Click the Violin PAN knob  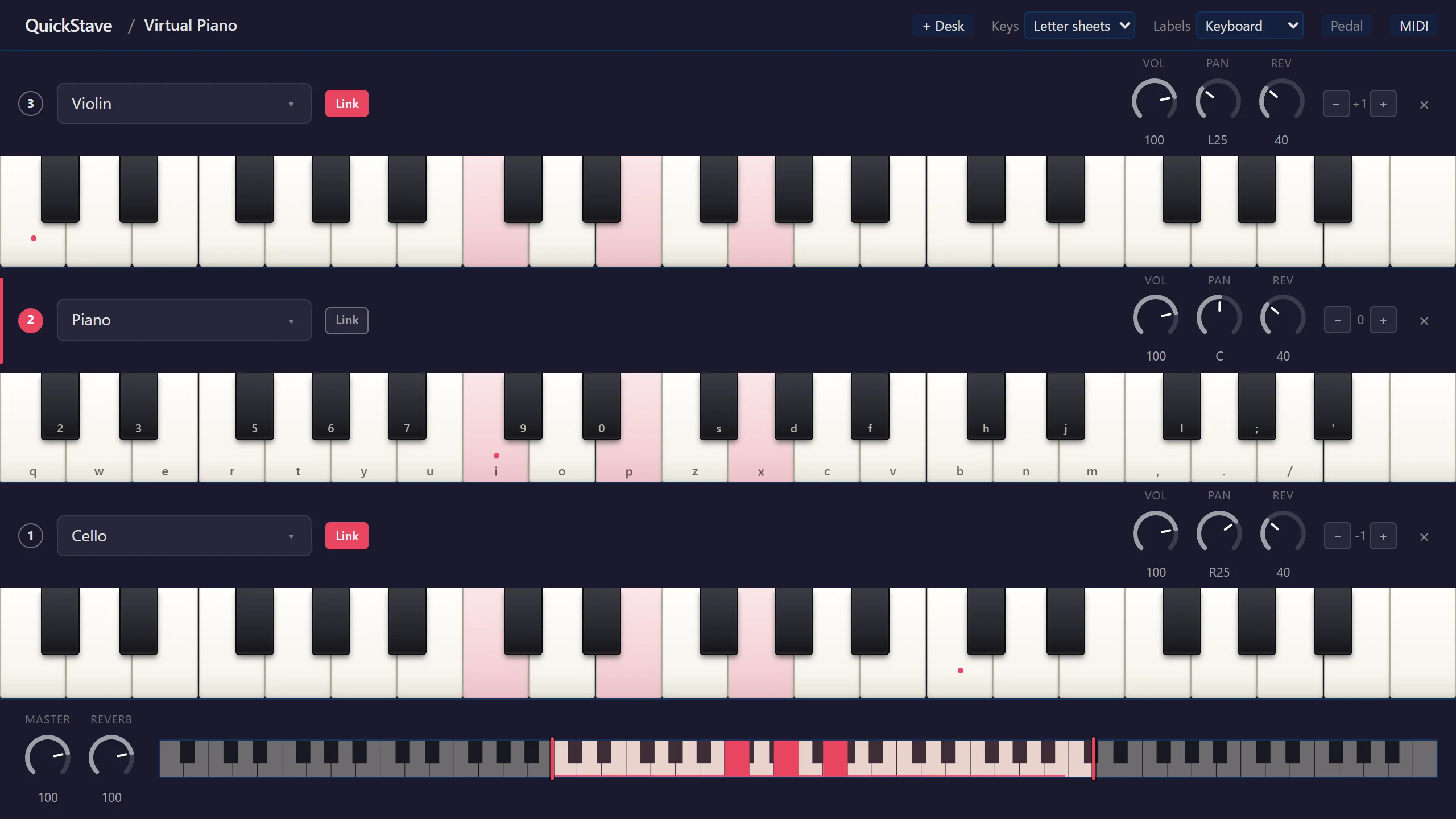click(x=1218, y=100)
